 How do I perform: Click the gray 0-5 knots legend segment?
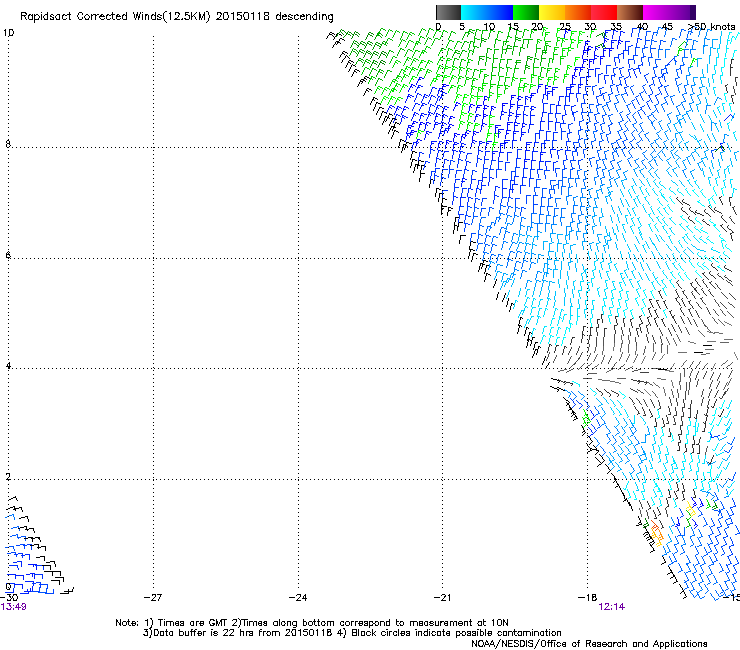click(x=448, y=12)
